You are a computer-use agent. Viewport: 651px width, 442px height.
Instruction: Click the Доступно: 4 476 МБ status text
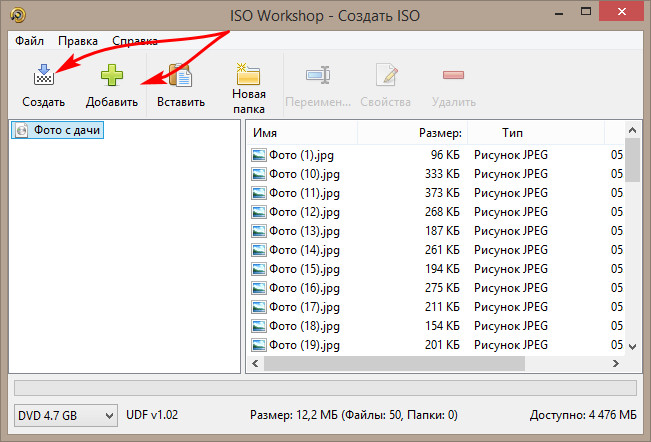coord(583,415)
